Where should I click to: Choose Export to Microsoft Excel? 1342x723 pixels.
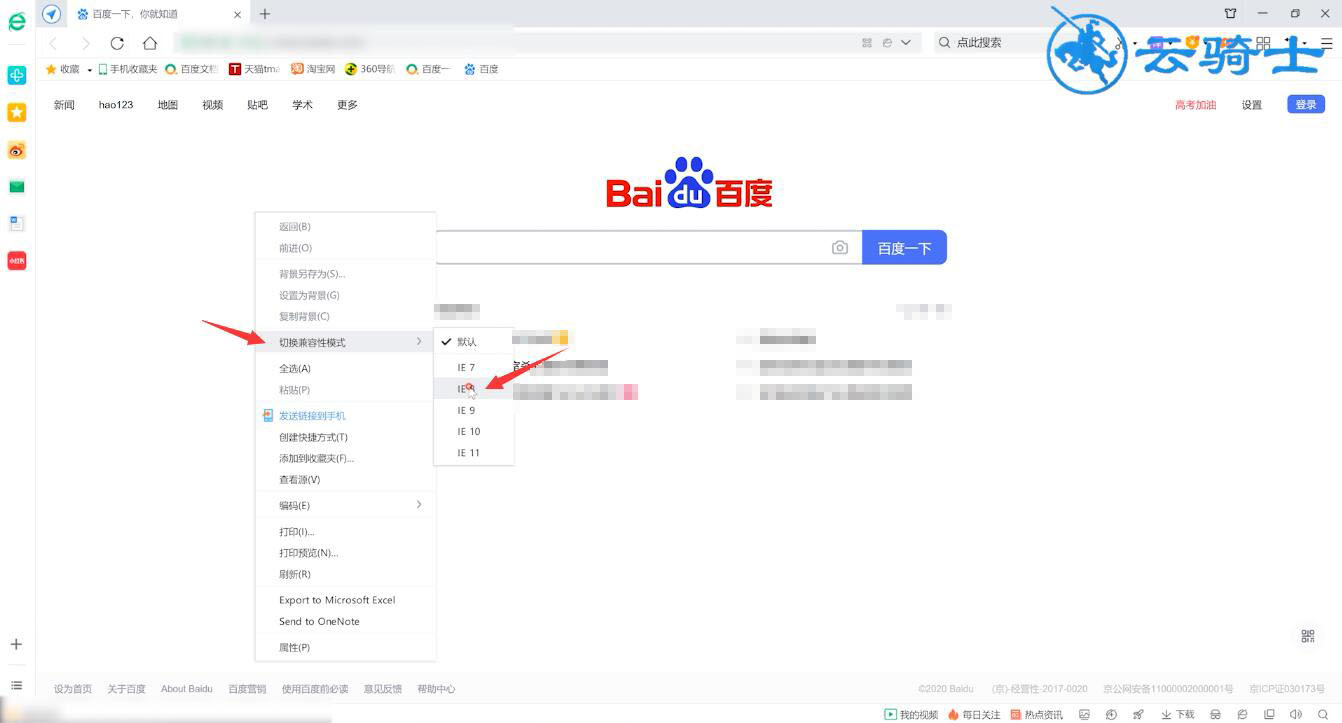345,600
